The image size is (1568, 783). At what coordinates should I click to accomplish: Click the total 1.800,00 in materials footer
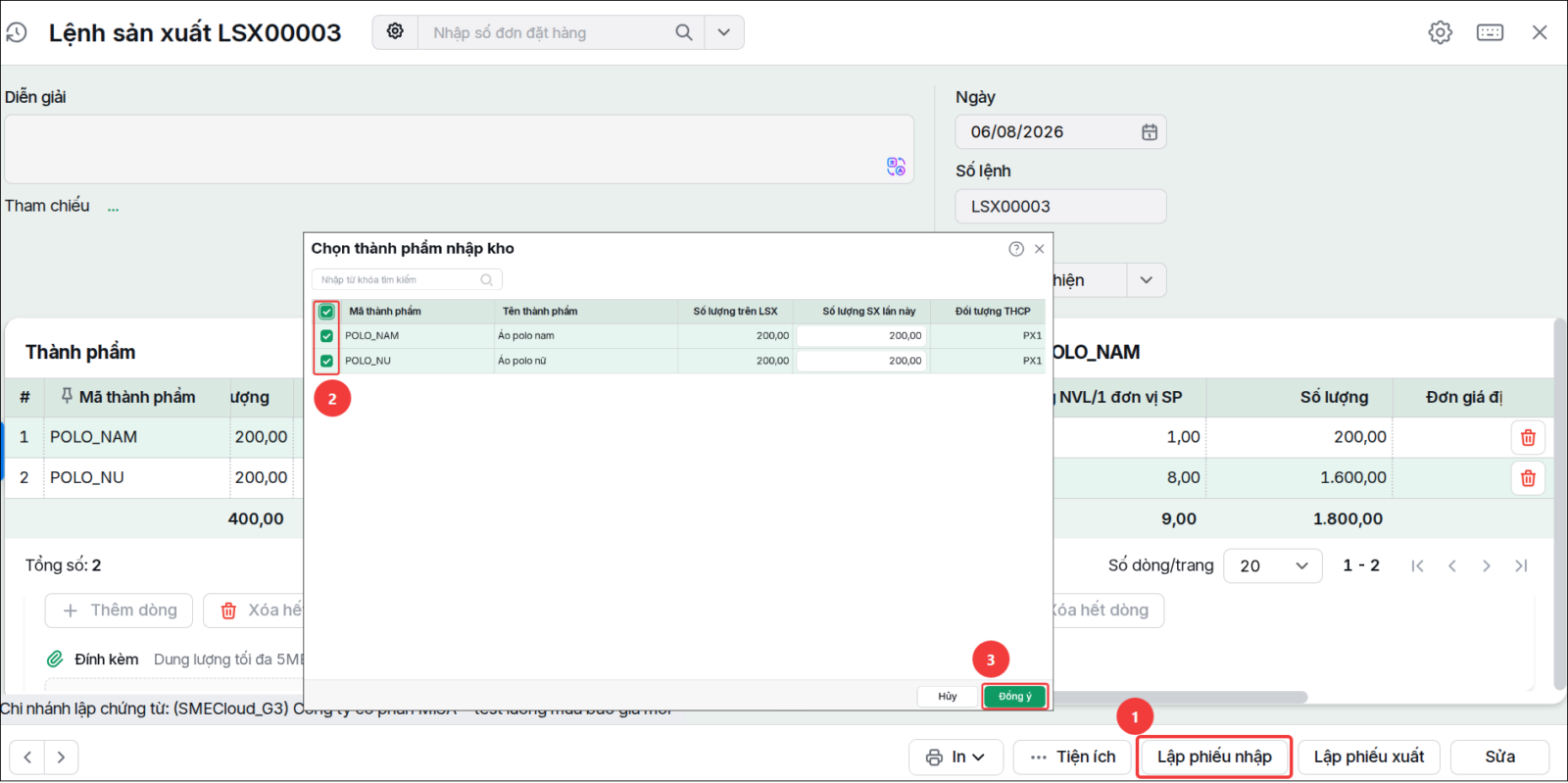coord(1347,519)
